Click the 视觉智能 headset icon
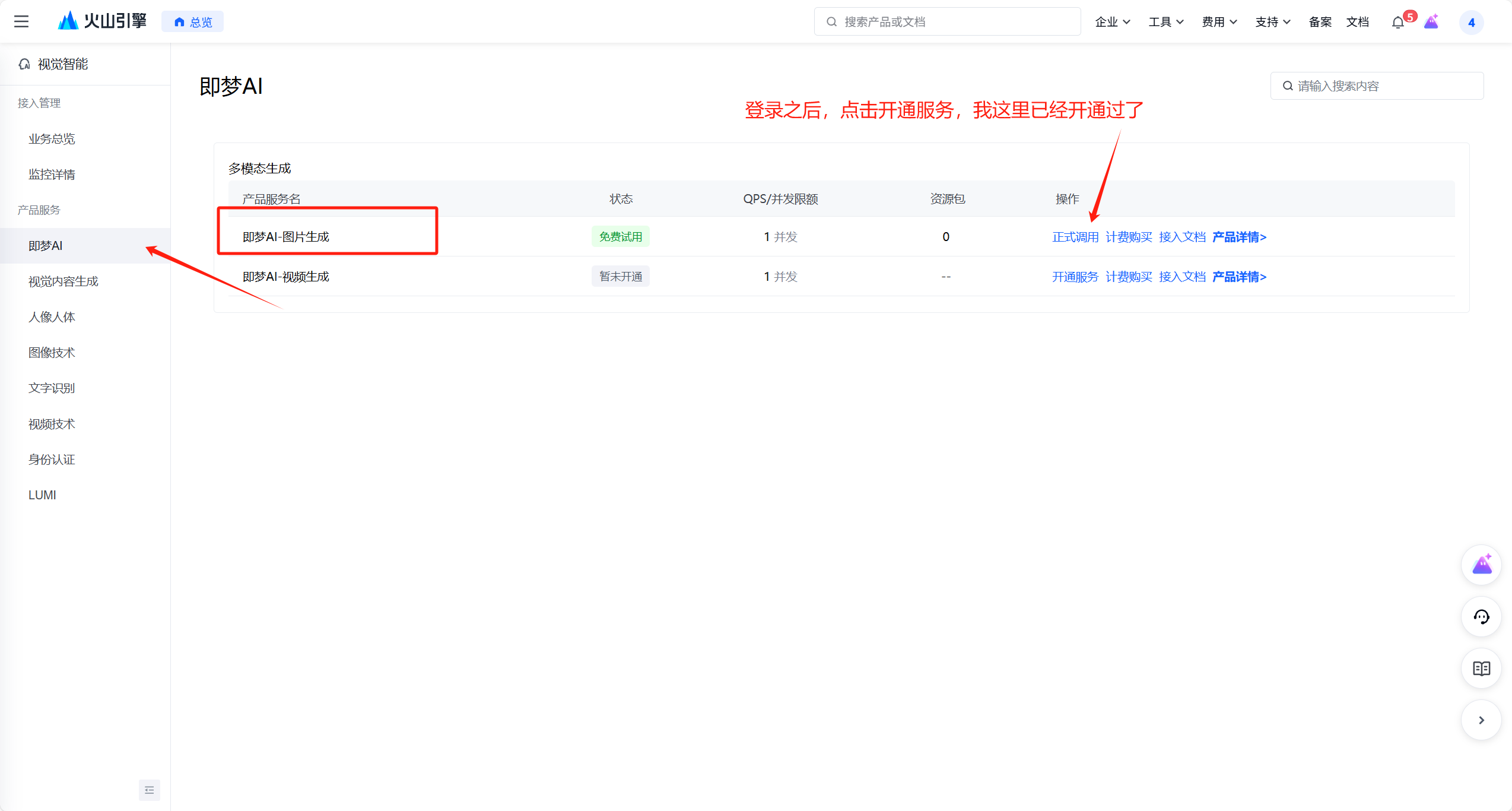The image size is (1512, 811). click(x=24, y=64)
